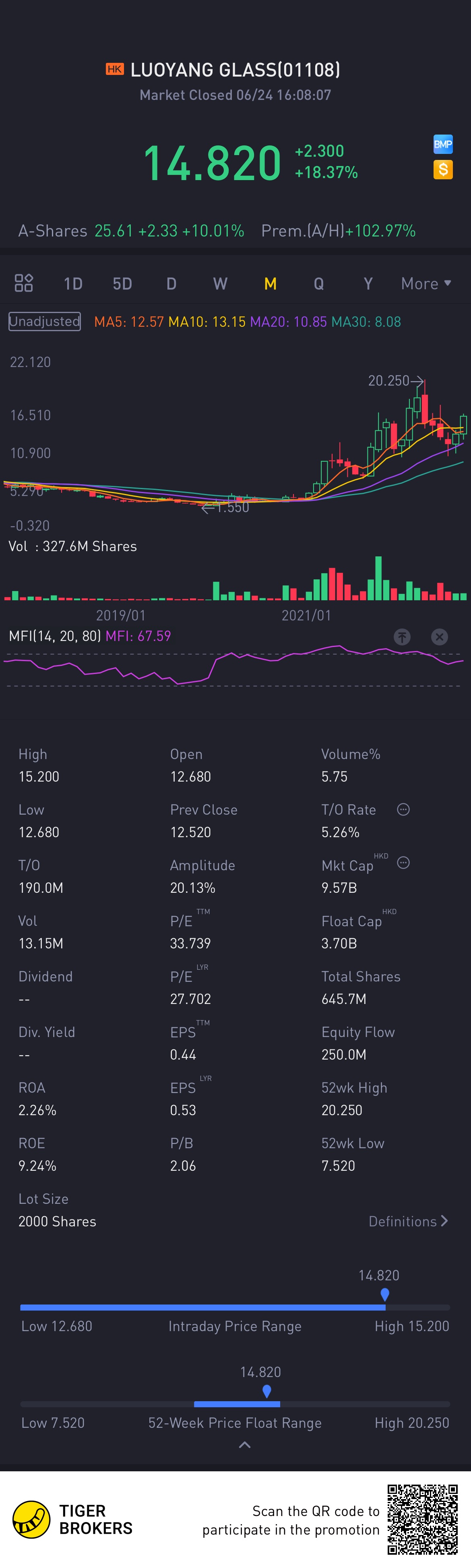The image size is (471, 1568).
Task: Tap the Equity Flow value 250.0M
Action: [x=344, y=1055]
